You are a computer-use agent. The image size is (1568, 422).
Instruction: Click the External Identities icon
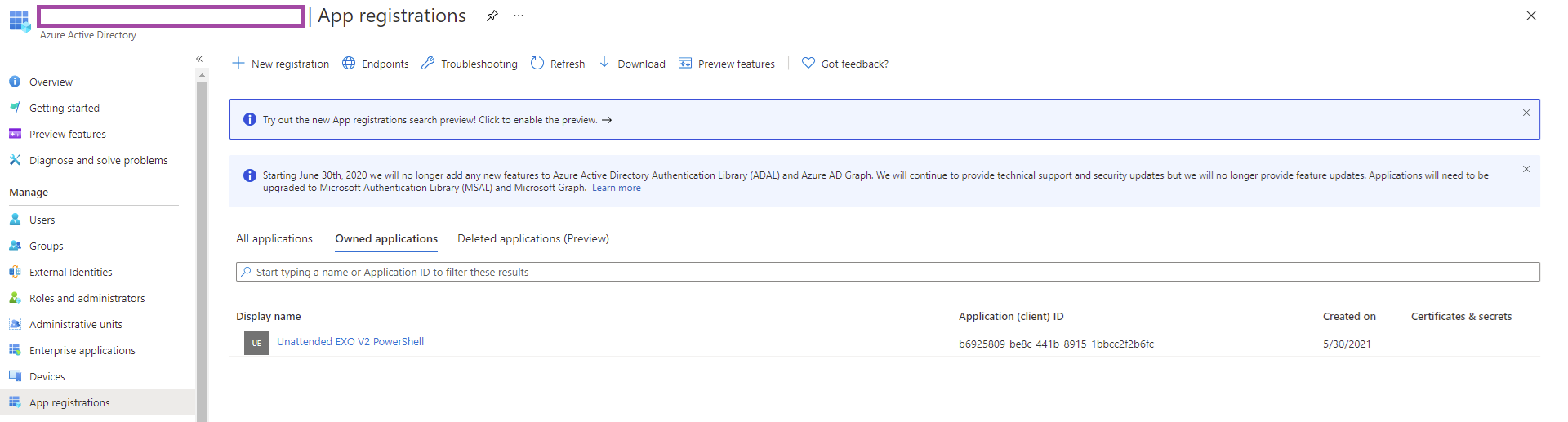pyautogui.click(x=15, y=272)
